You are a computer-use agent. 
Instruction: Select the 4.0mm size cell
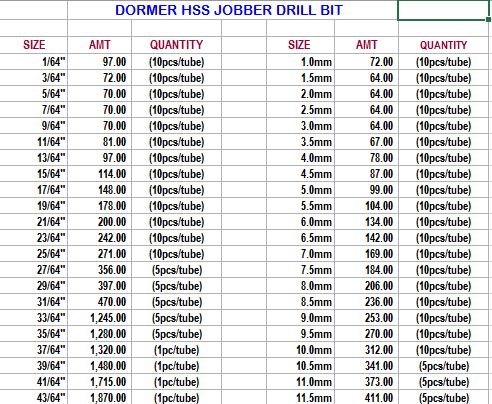point(300,158)
